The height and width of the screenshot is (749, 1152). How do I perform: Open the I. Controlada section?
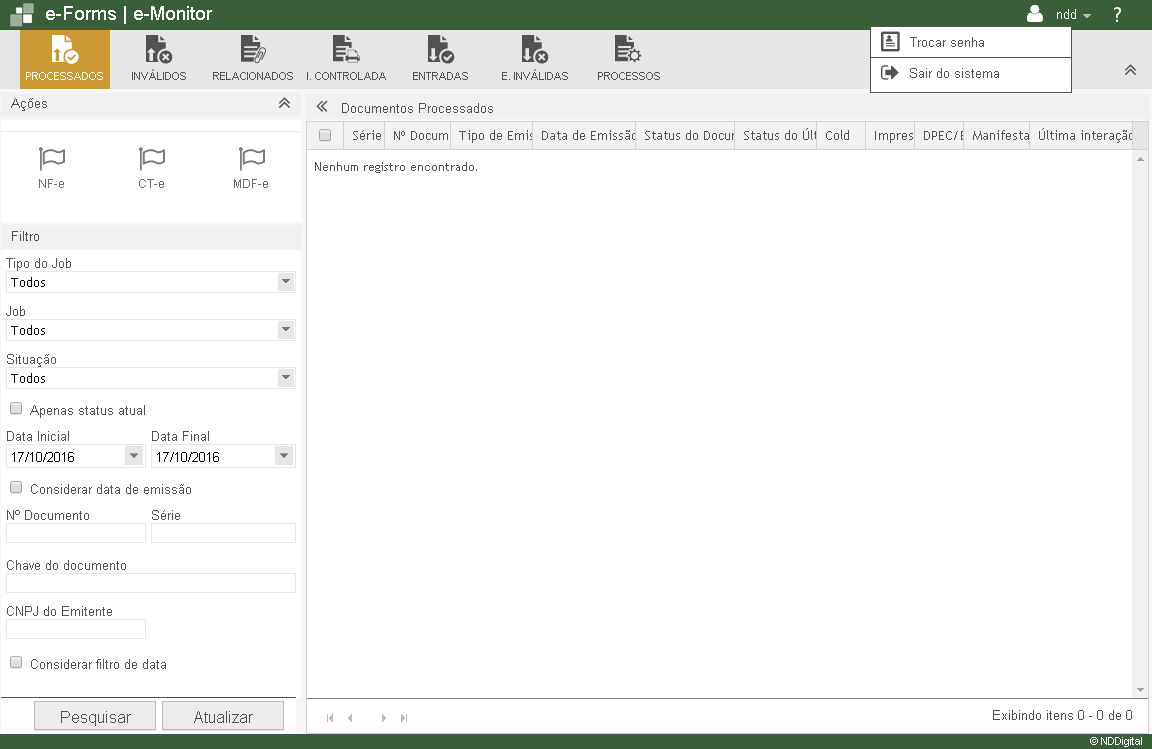click(346, 59)
